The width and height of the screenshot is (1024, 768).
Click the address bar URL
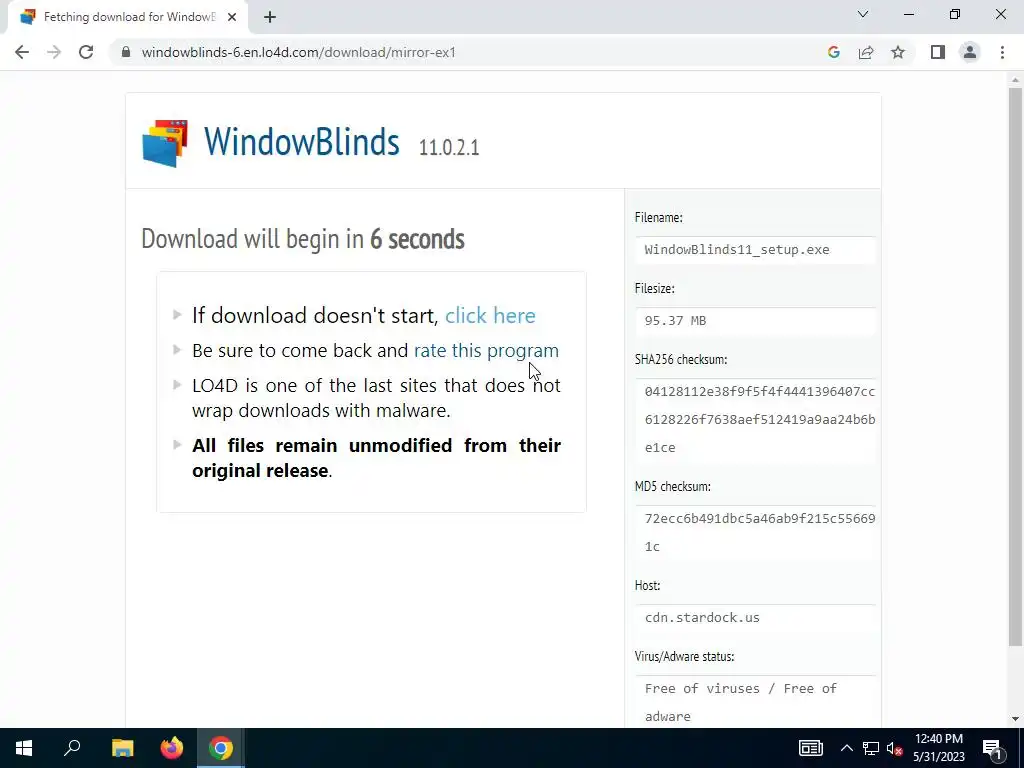click(298, 52)
